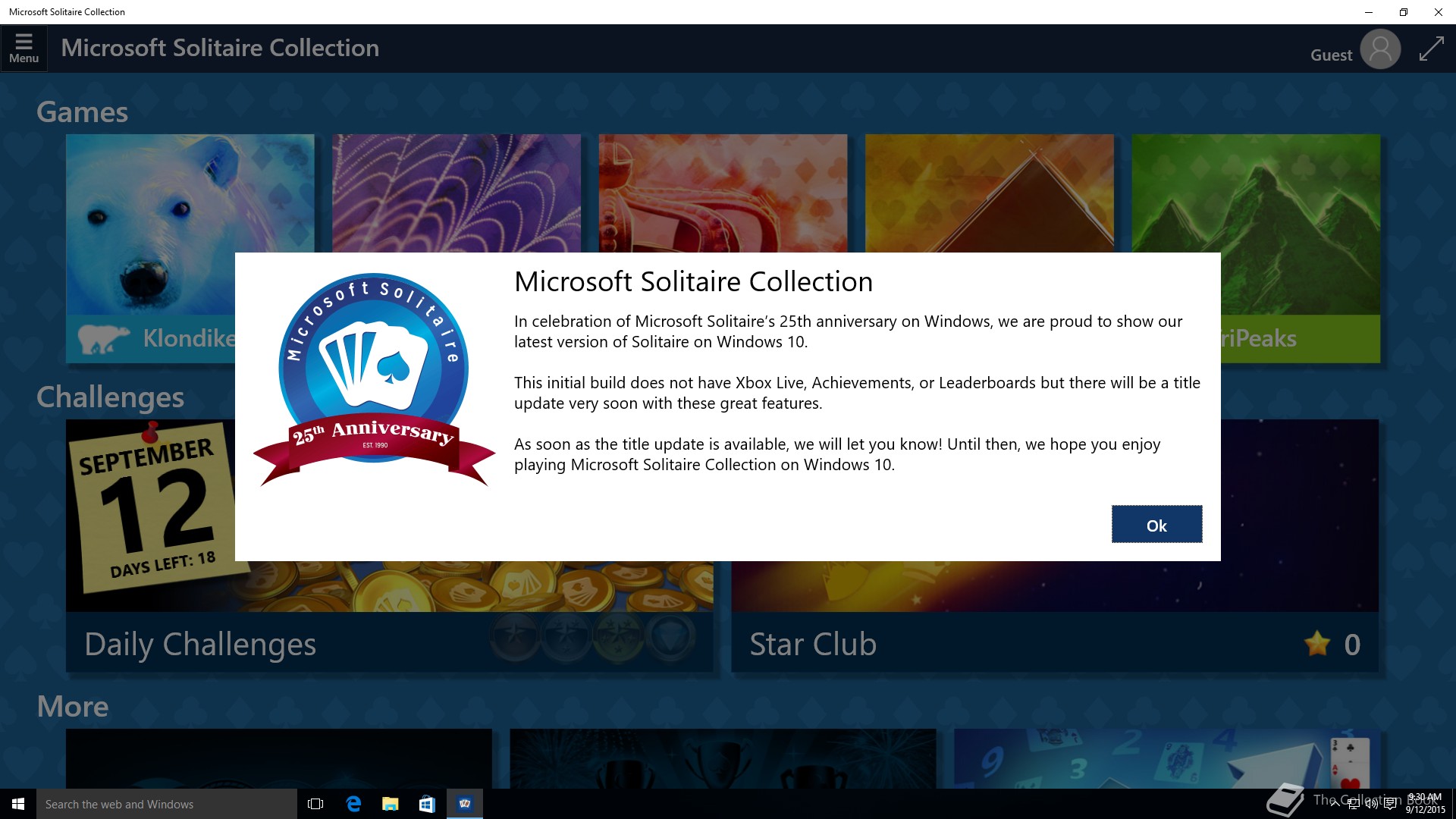Screen dimensions: 1456x819
Task: Focus the Search the web and Windows box
Action: (x=167, y=804)
